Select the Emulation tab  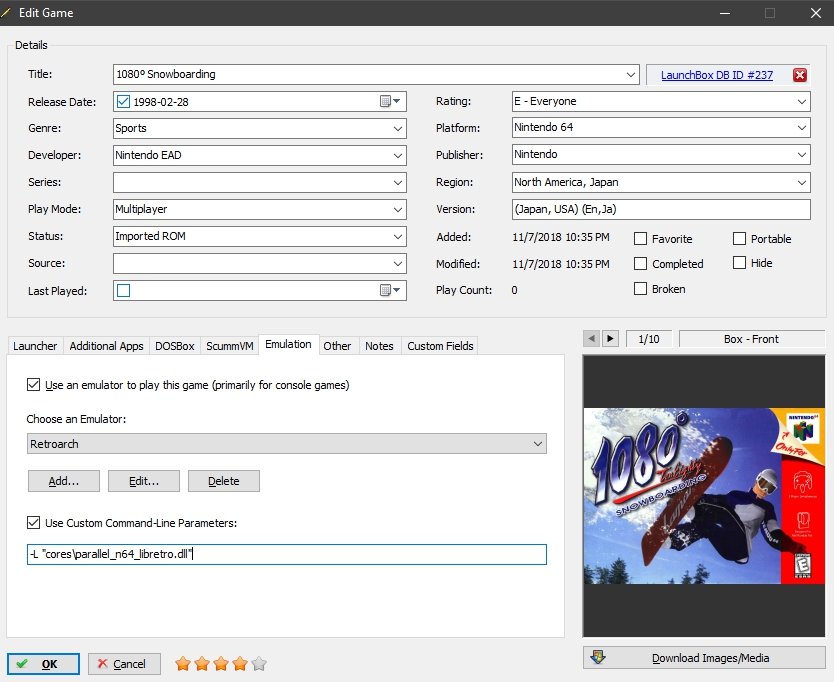(x=288, y=345)
